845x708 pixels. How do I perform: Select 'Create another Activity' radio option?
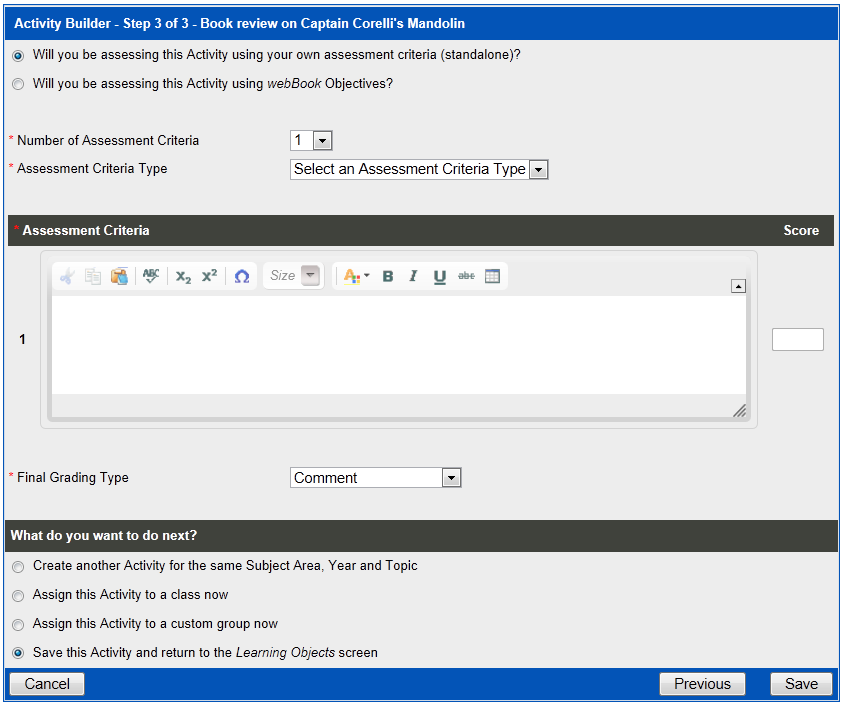pos(18,567)
